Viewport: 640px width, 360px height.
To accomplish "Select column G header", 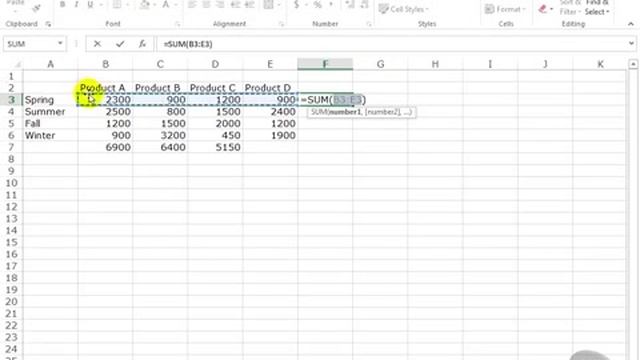I will (380, 64).
